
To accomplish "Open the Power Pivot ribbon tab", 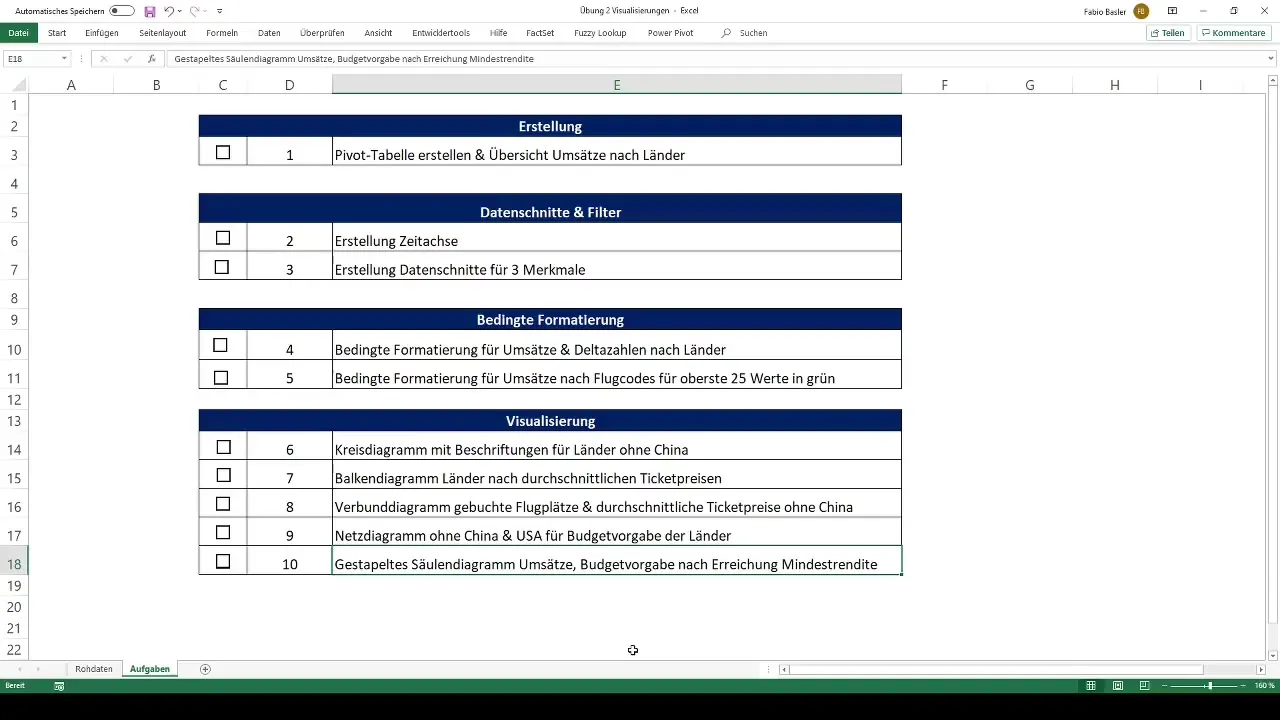I will coord(670,33).
